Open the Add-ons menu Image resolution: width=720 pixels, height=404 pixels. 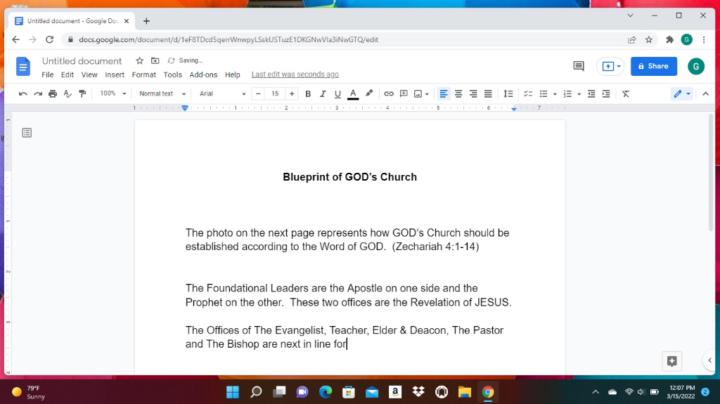(x=203, y=75)
